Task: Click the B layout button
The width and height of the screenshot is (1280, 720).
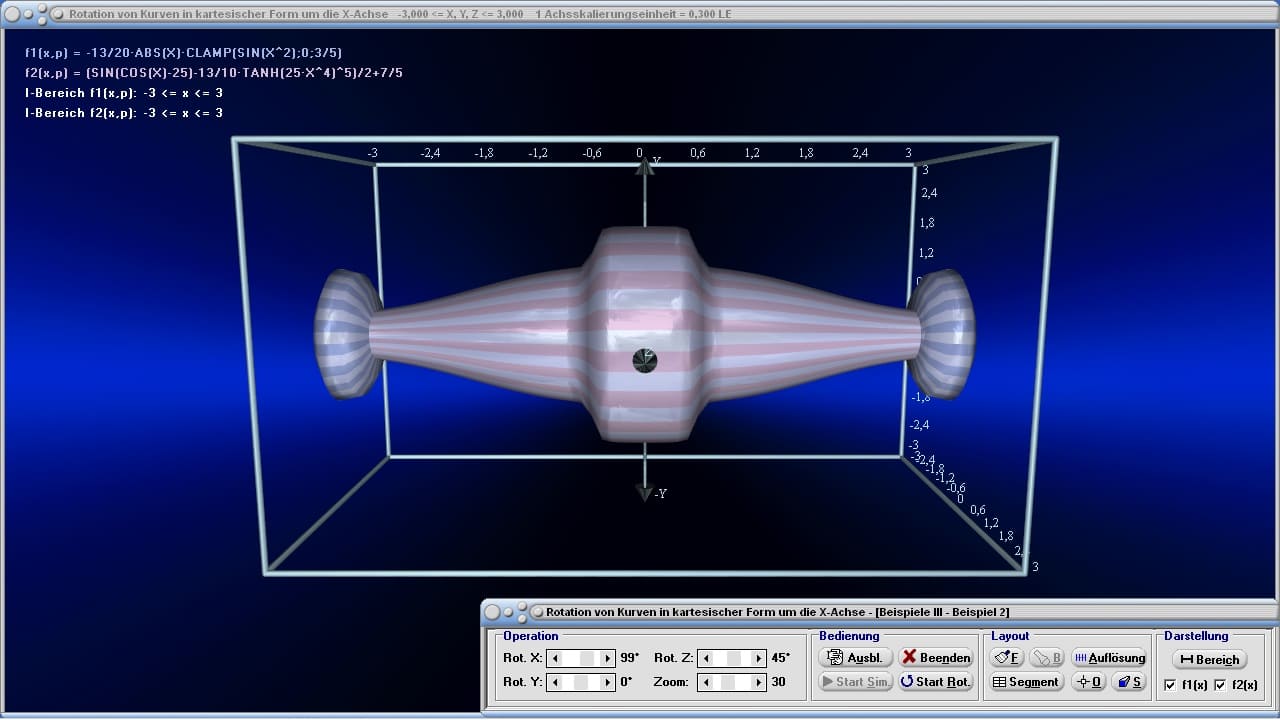Action: click(x=1048, y=657)
